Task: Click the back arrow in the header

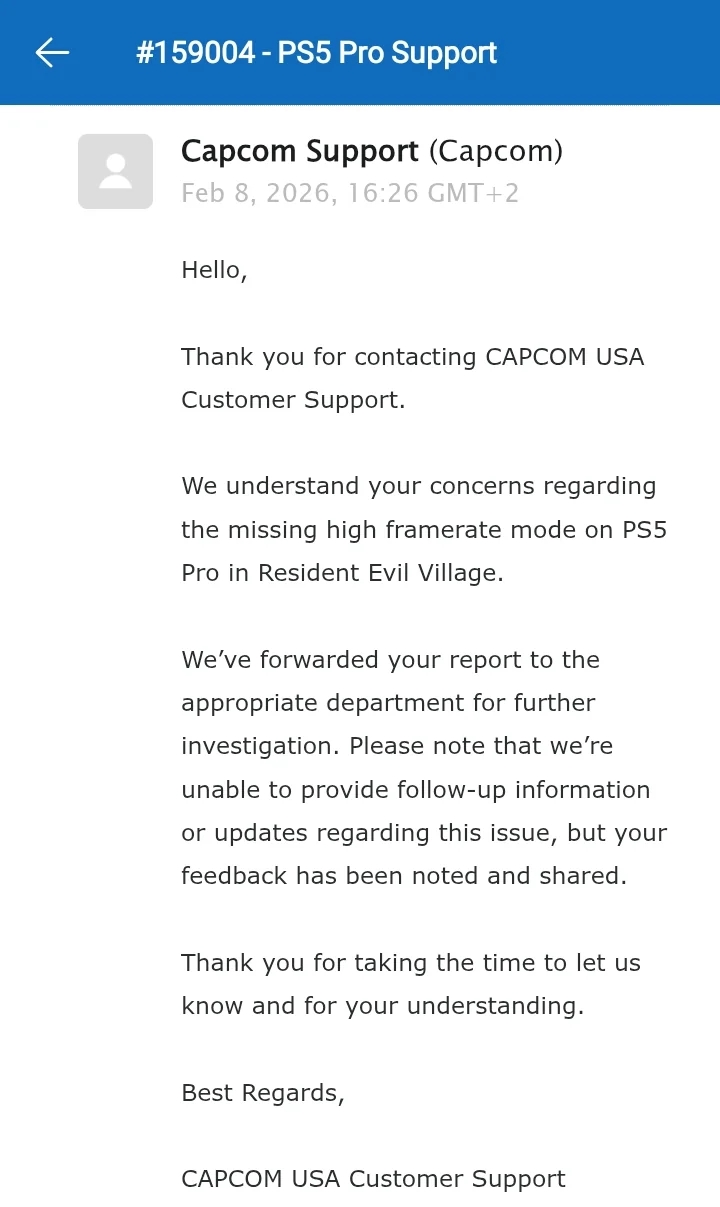Action: 51,52
